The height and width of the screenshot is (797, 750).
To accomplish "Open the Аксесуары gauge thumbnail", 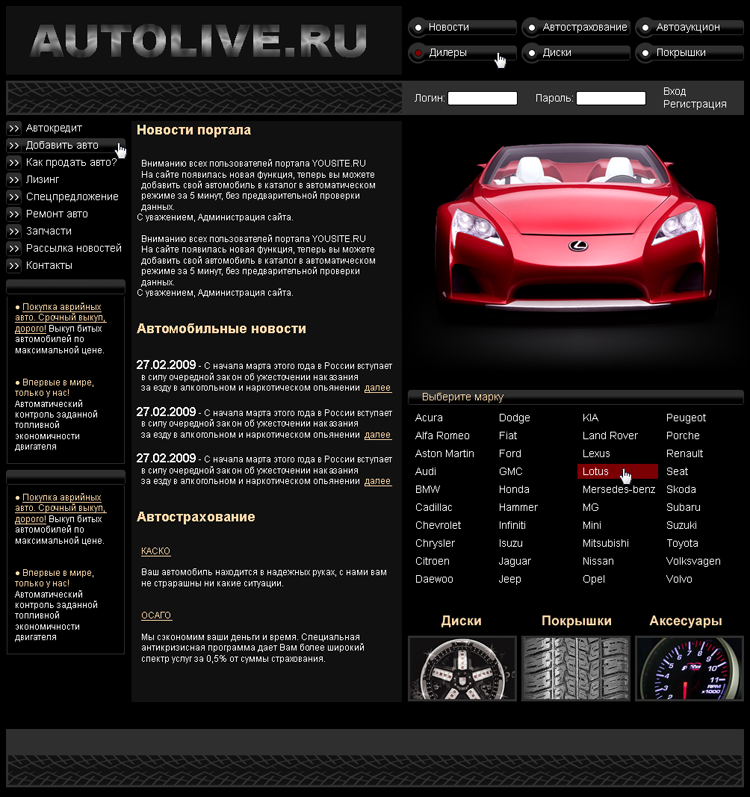I will pos(690,668).
